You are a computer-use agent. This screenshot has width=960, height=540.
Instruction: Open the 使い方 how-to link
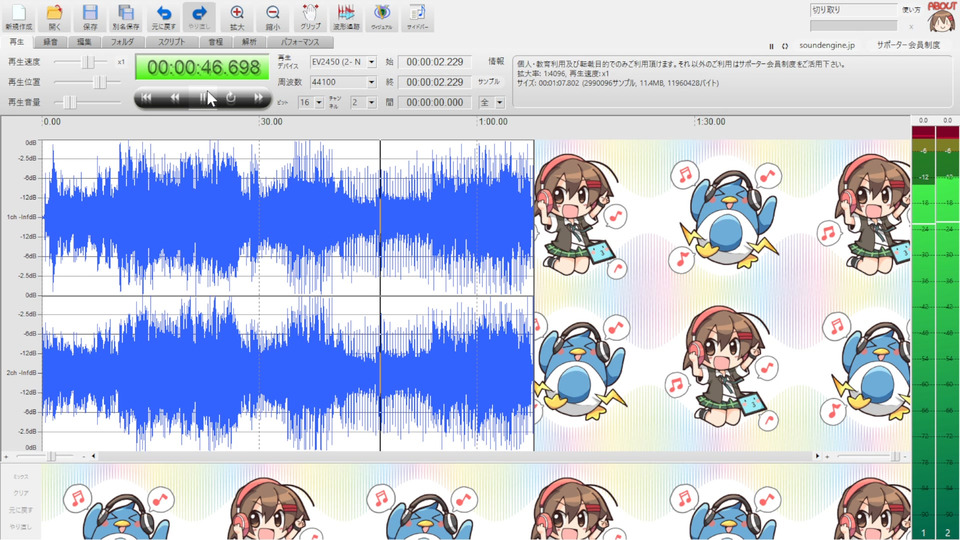click(x=911, y=10)
